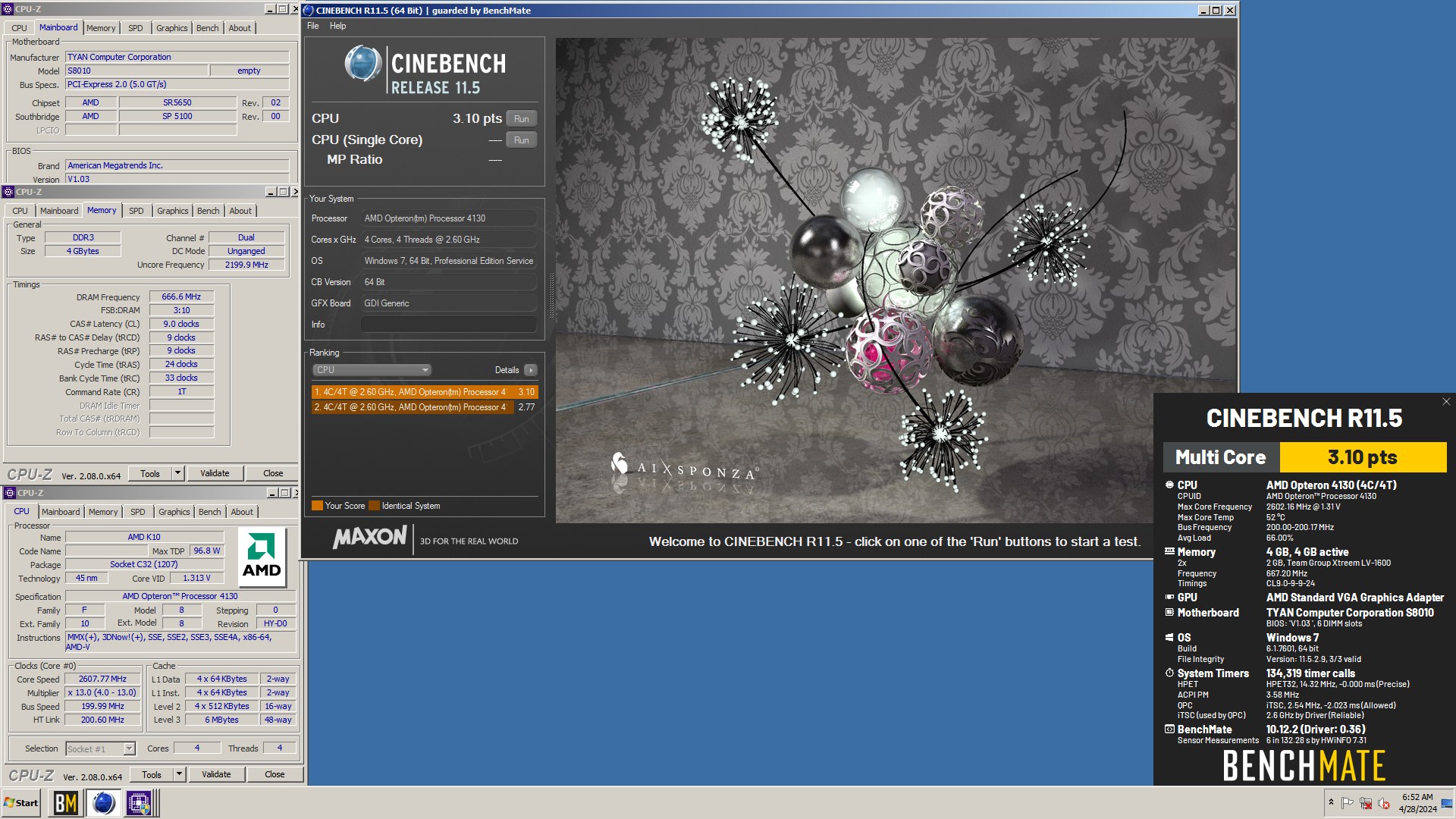
Task: Click the Info input field in Your System
Action: pyautogui.click(x=449, y=325)
